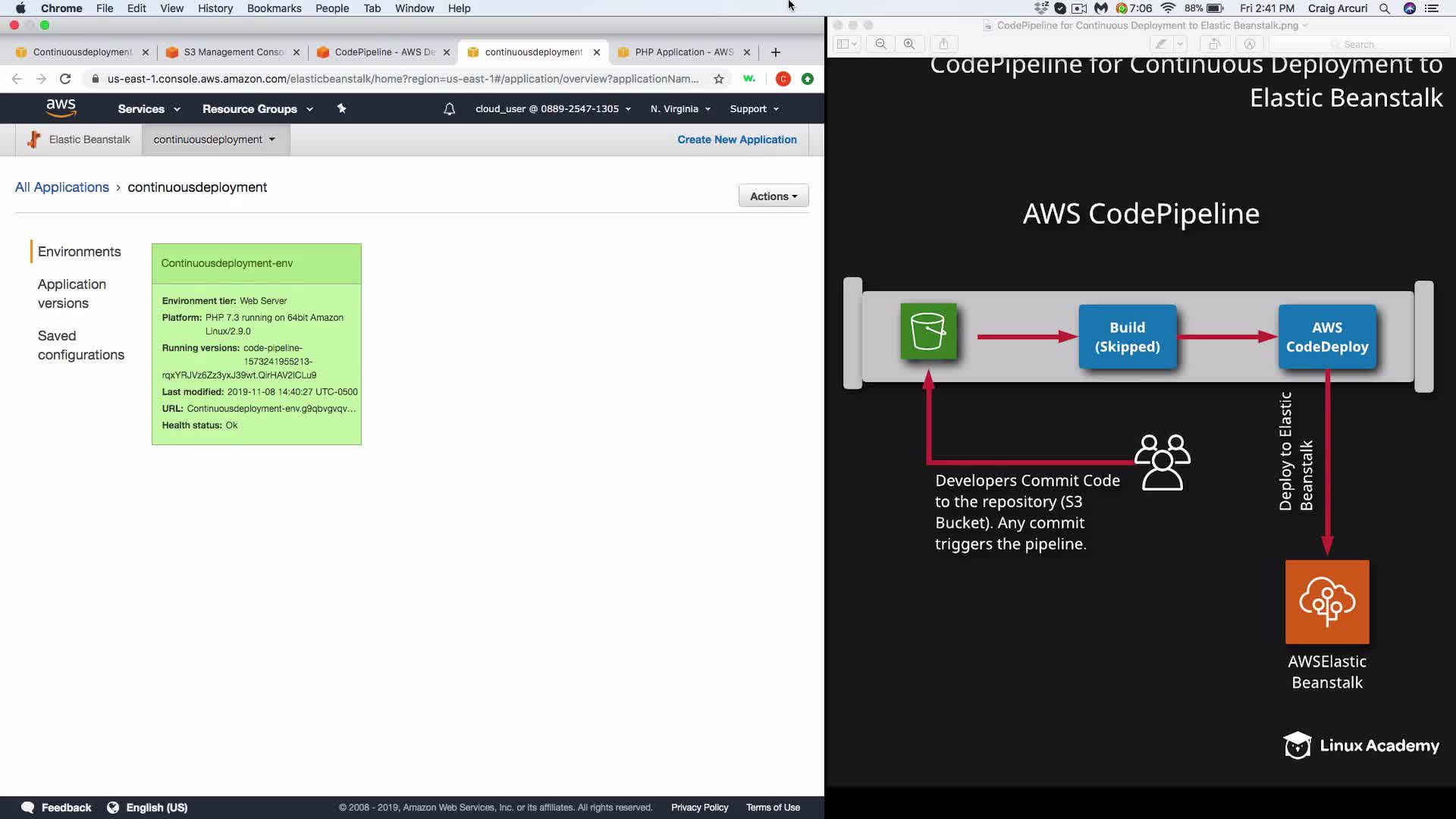Open the Actions dropdown button

tap(773, 196)
